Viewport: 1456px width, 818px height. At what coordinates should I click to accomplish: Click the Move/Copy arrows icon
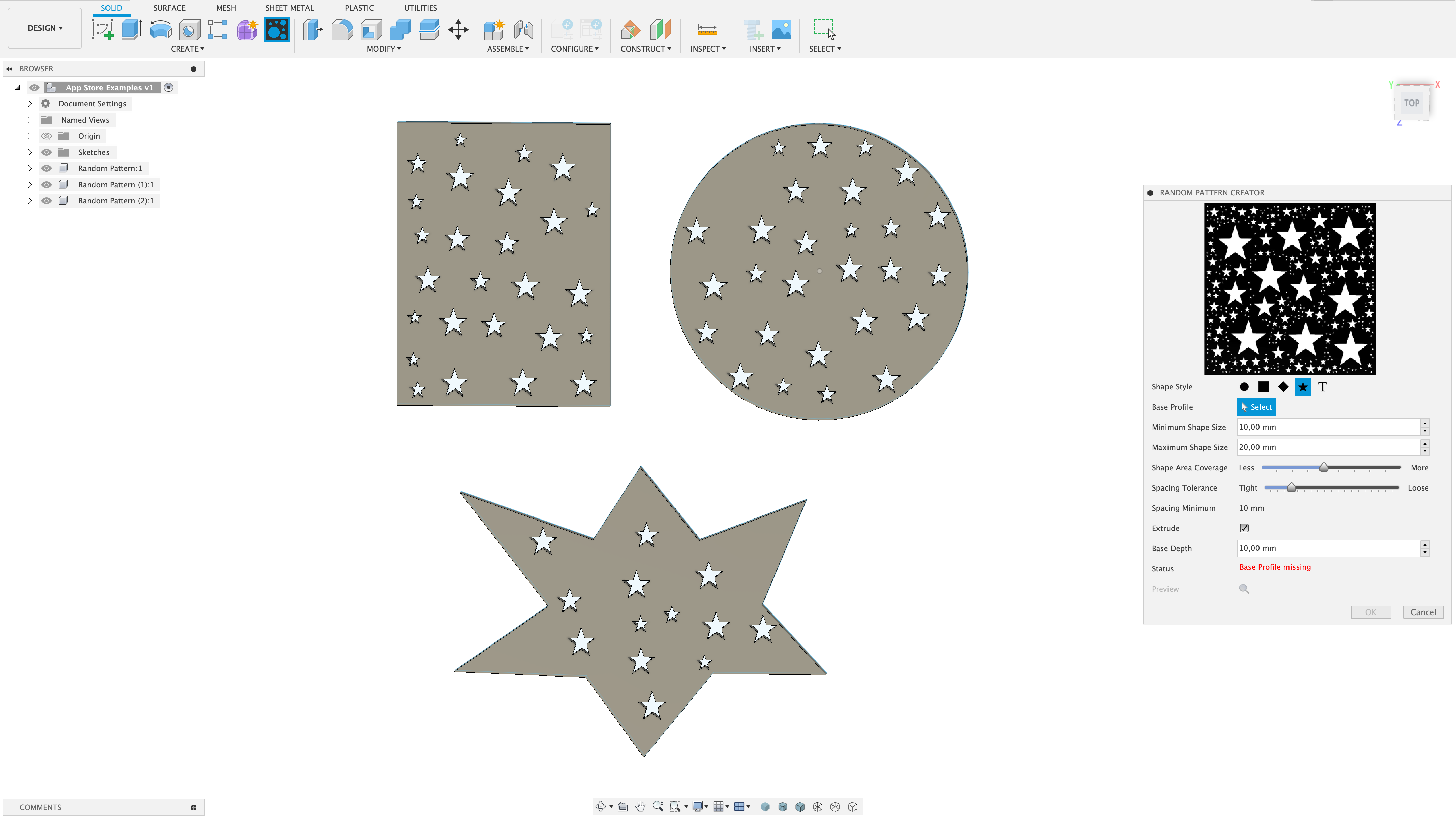[458, 29]
